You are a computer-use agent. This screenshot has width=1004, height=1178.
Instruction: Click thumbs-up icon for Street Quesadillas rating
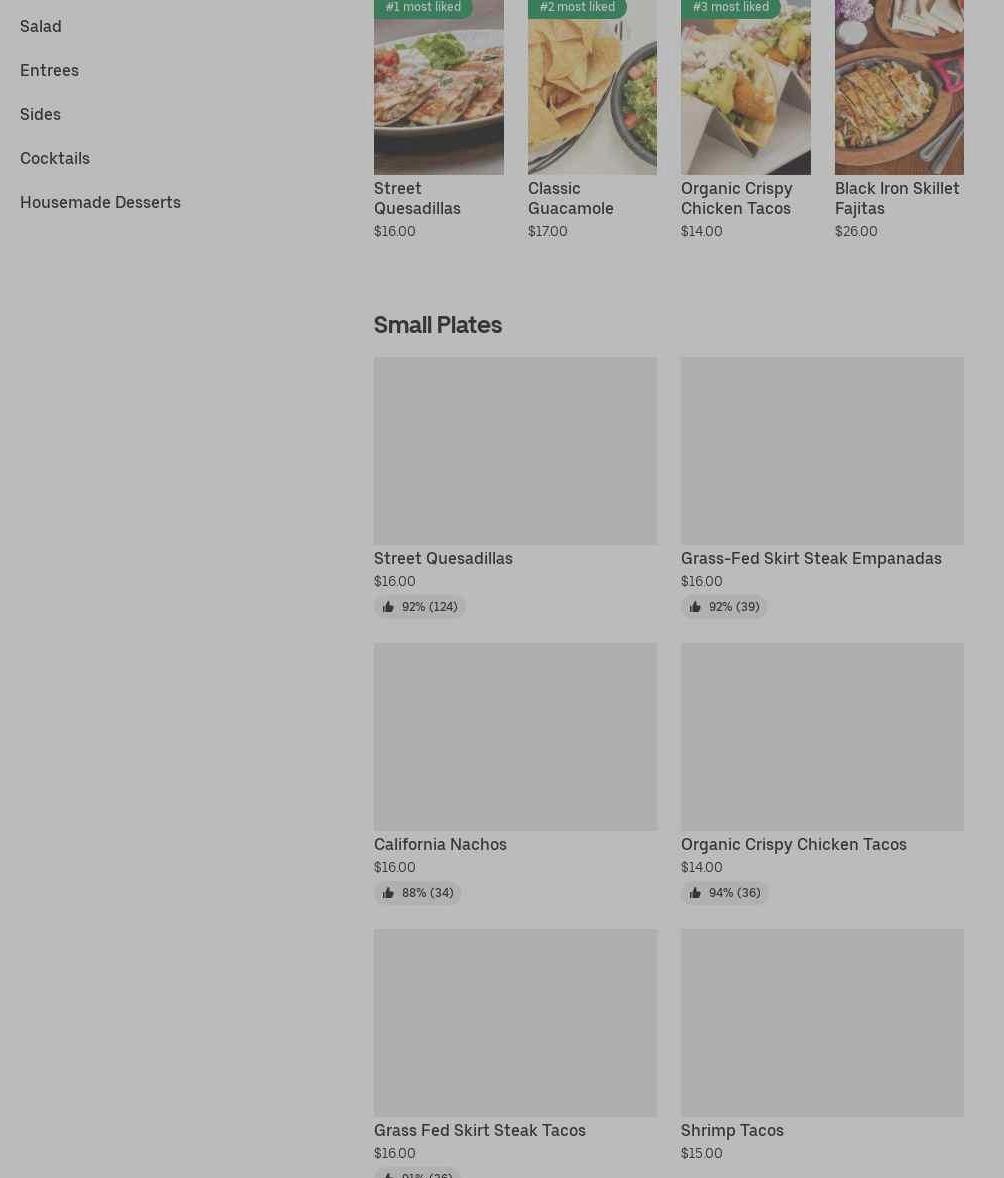388,607
